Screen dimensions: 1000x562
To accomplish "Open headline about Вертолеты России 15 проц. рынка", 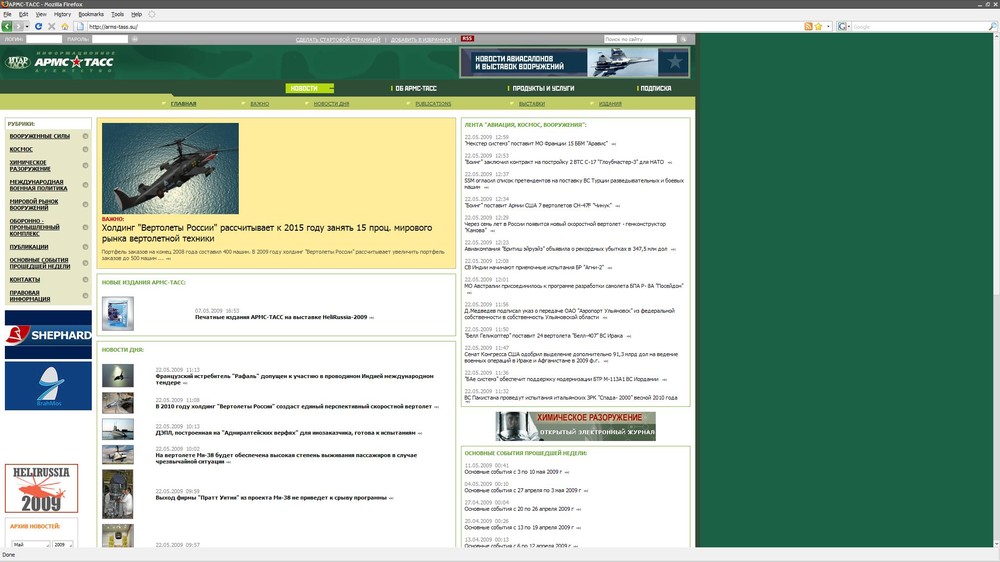I will click(x=267, y=233).
